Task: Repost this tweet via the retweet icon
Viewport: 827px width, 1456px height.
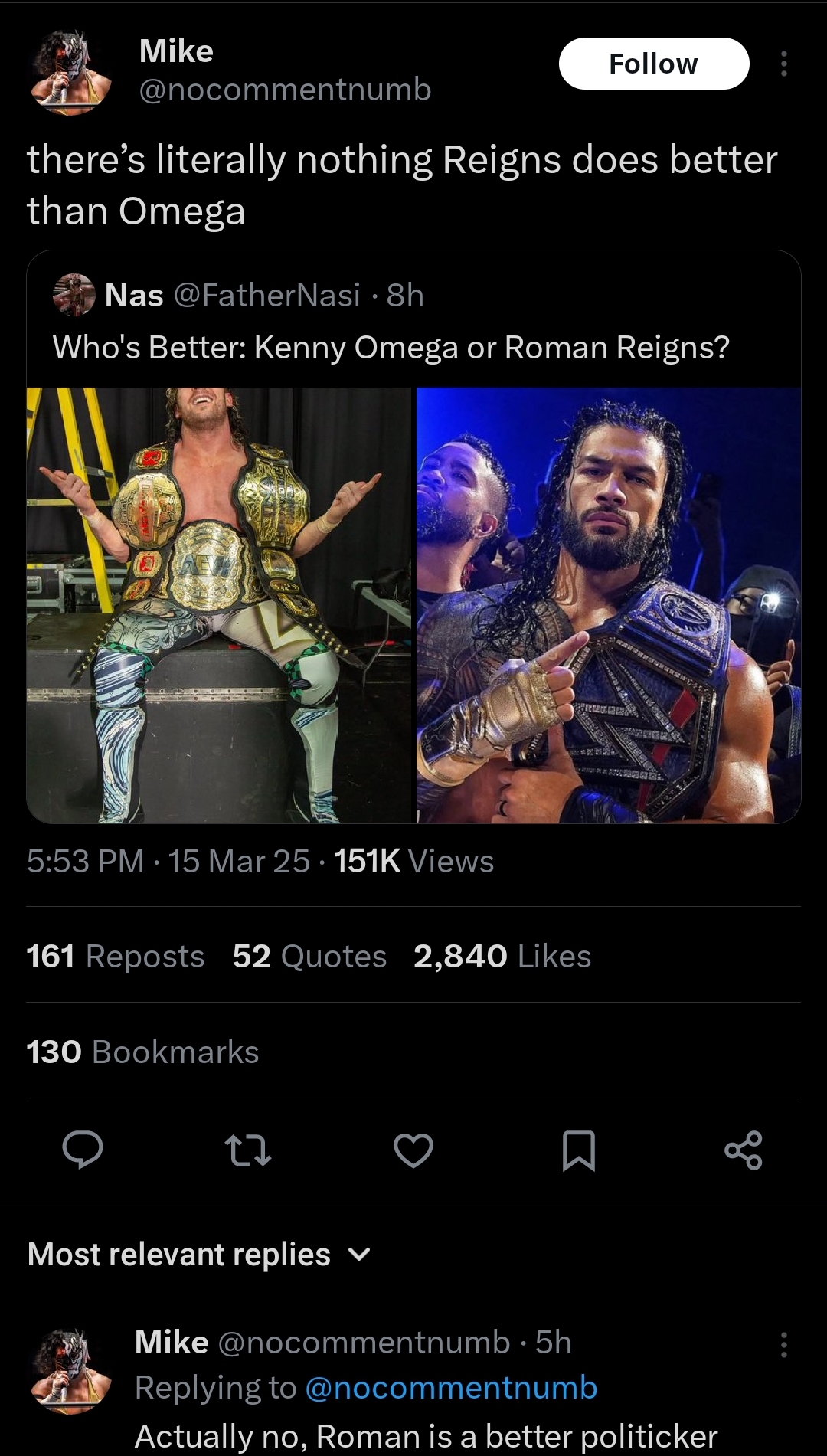Action: click(x=248, y=1150)
